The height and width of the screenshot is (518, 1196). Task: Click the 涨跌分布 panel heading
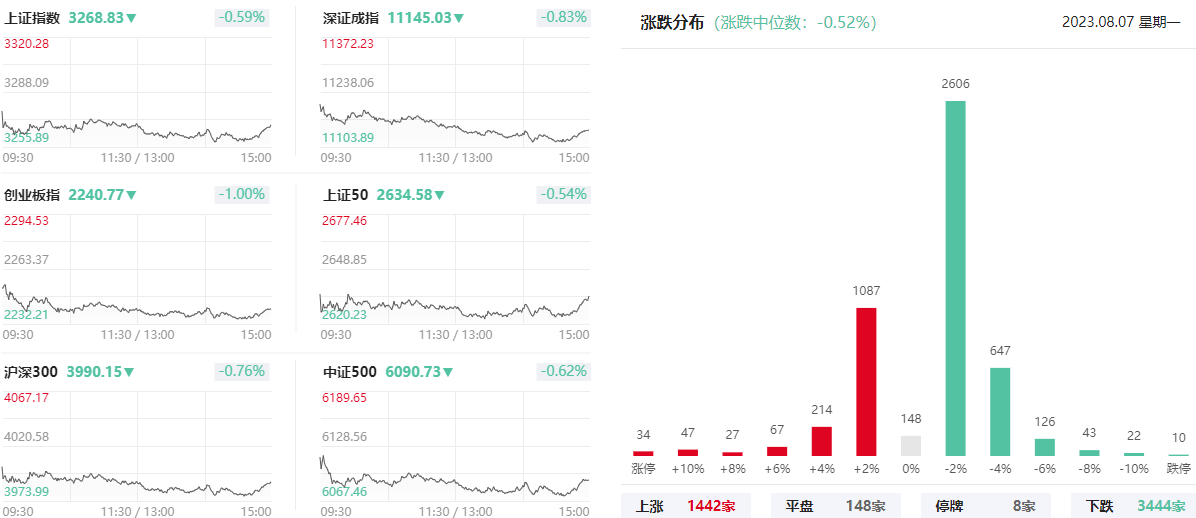[x=672, y=23]
